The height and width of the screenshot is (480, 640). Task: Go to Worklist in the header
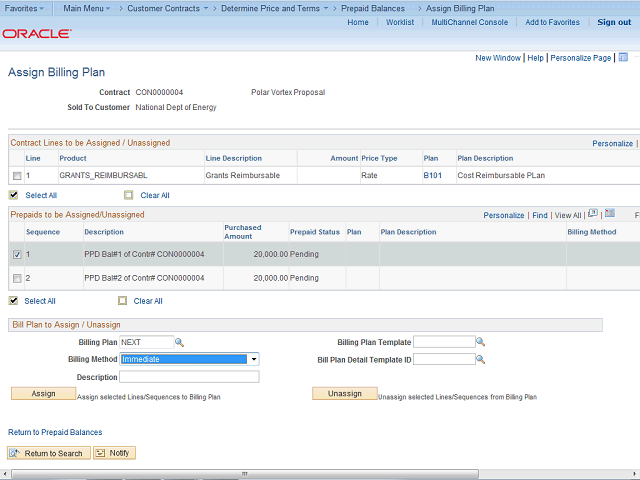point(400,22)
